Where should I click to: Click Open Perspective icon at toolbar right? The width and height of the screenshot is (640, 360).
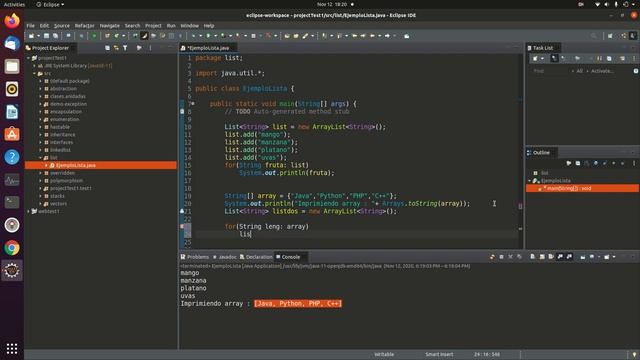[x=610, y=36]
